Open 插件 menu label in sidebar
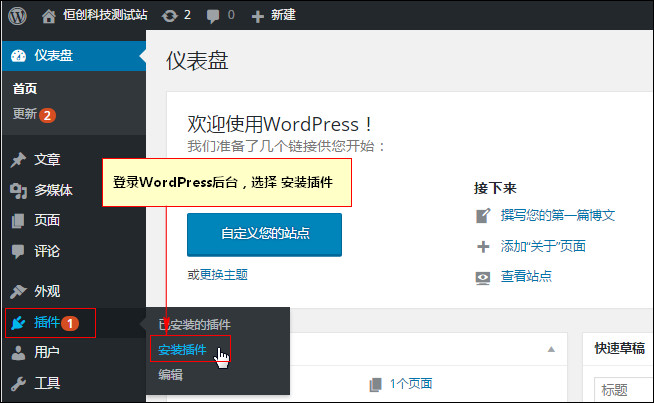 coord(47,322)
